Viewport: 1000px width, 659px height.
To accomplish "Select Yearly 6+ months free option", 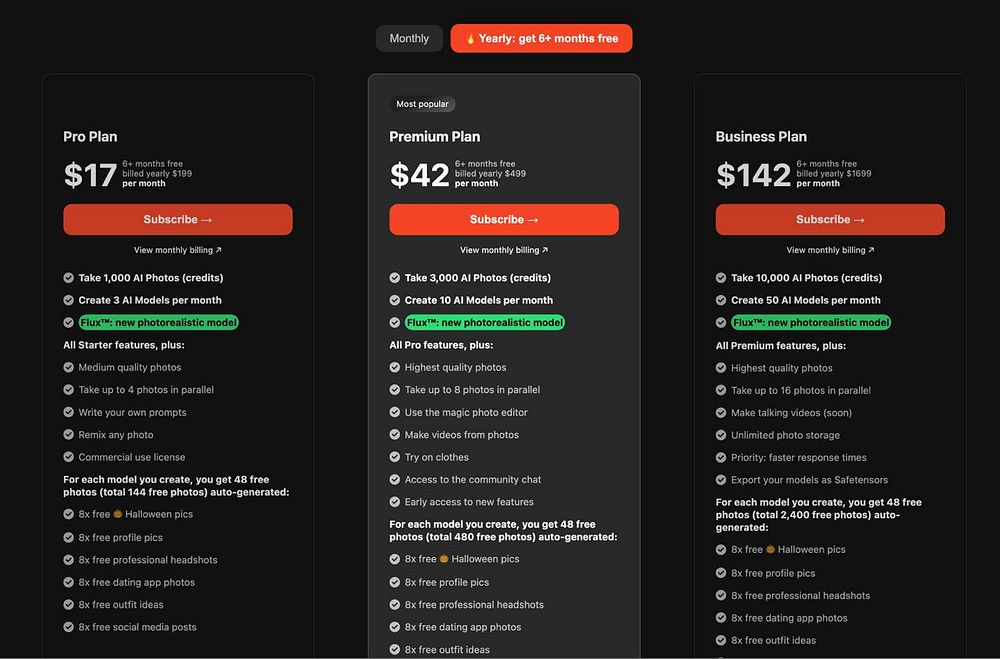I will 541,39.
